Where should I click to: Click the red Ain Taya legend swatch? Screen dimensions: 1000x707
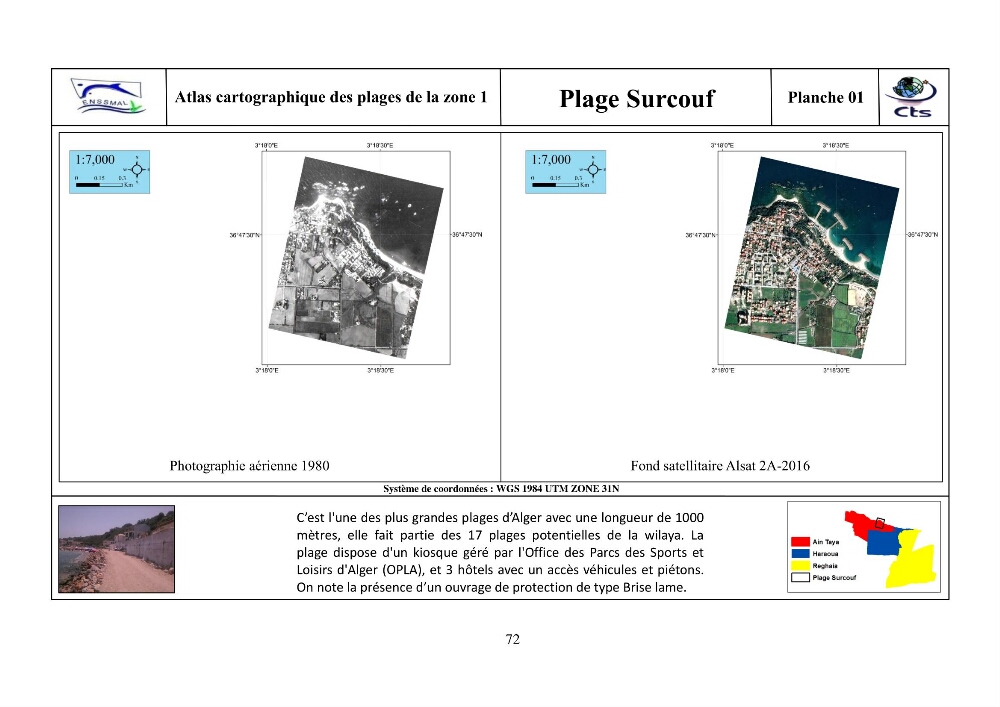pyautogui.click(x=800, y=541)
